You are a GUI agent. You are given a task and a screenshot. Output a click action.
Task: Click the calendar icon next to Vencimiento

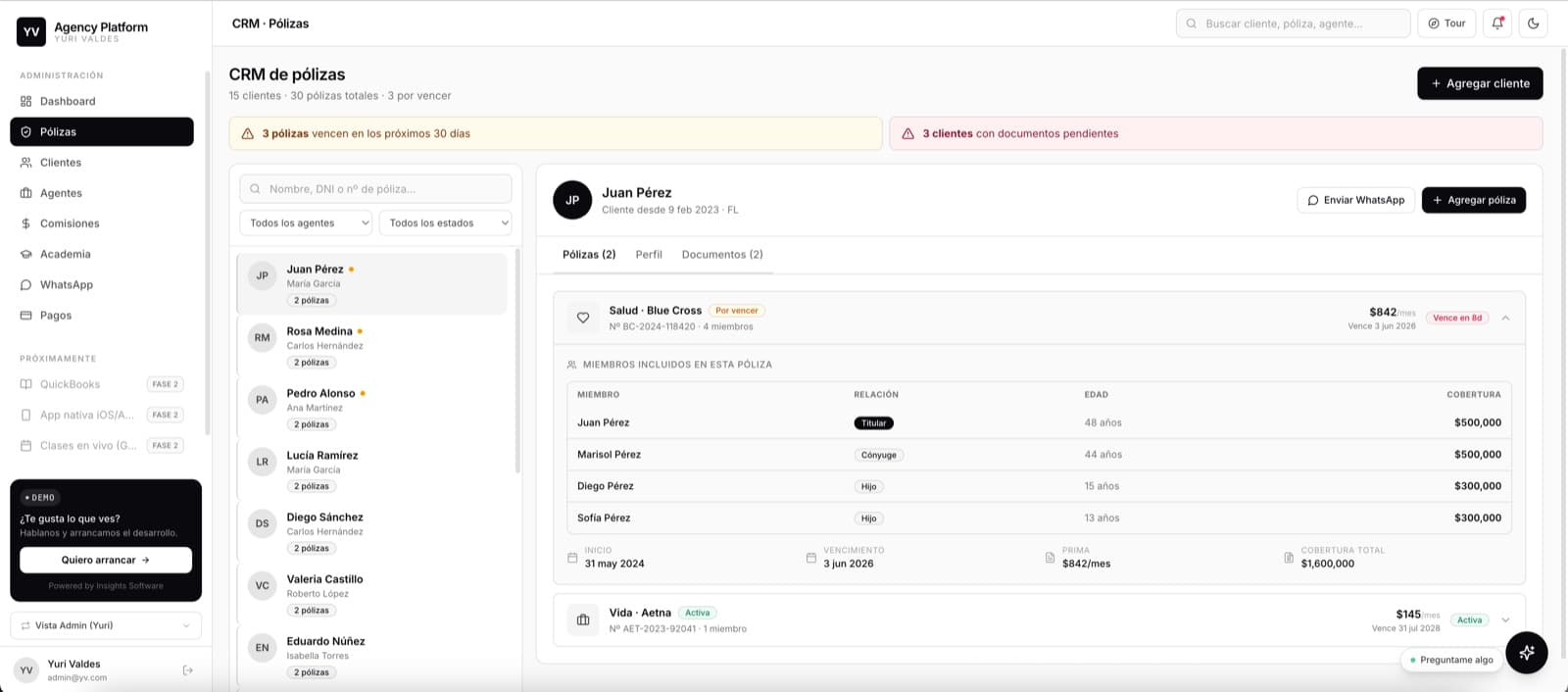pos(810,558)
